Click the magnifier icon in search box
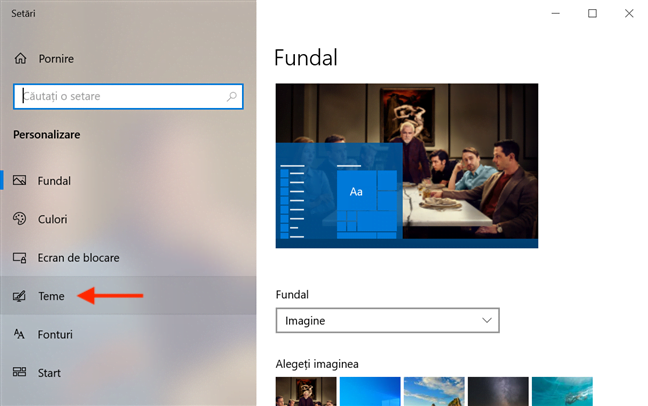Image resolution: width=648 pixels, height=406 pixels. click(232, 97)
